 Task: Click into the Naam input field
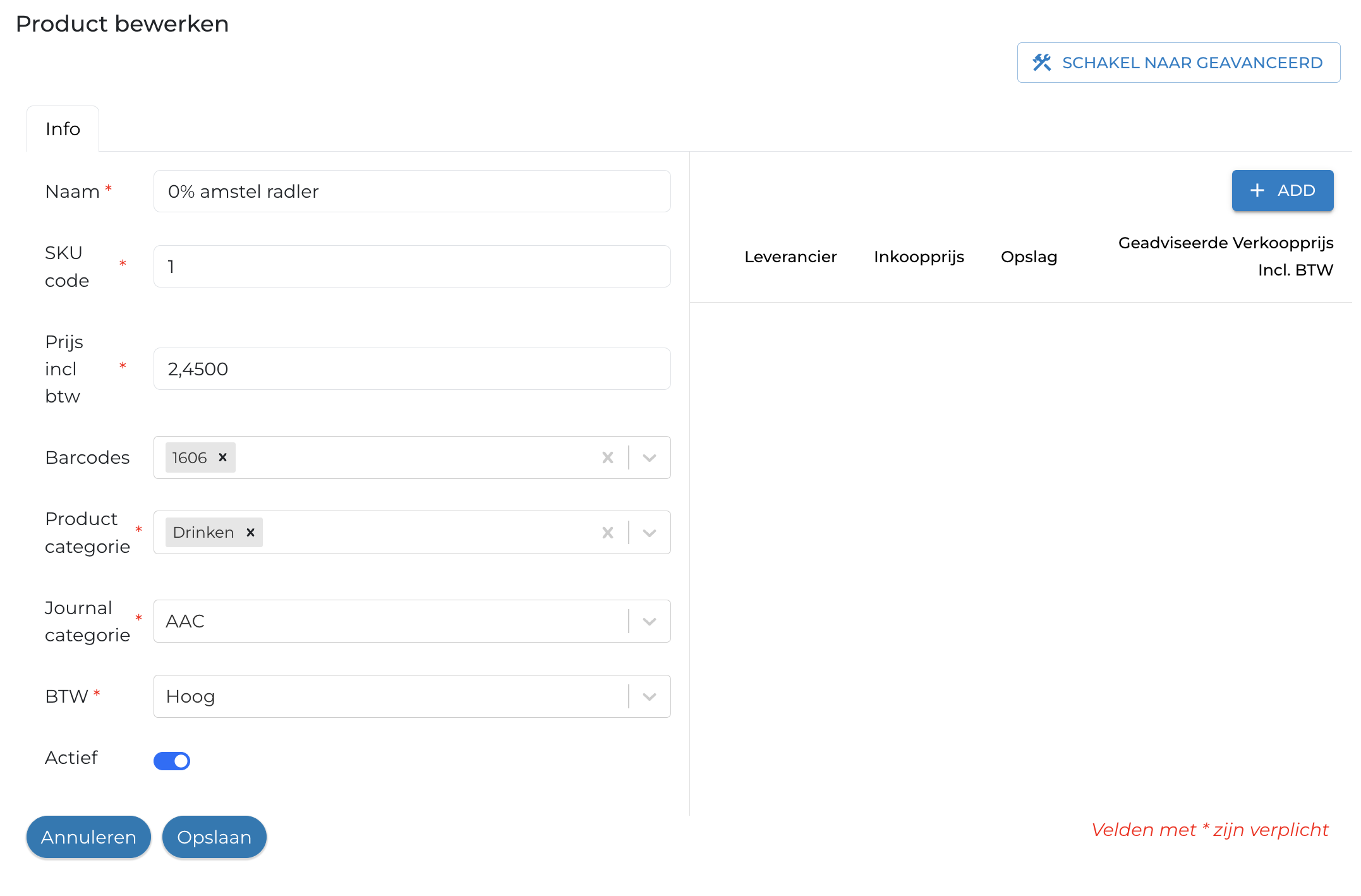412,191
